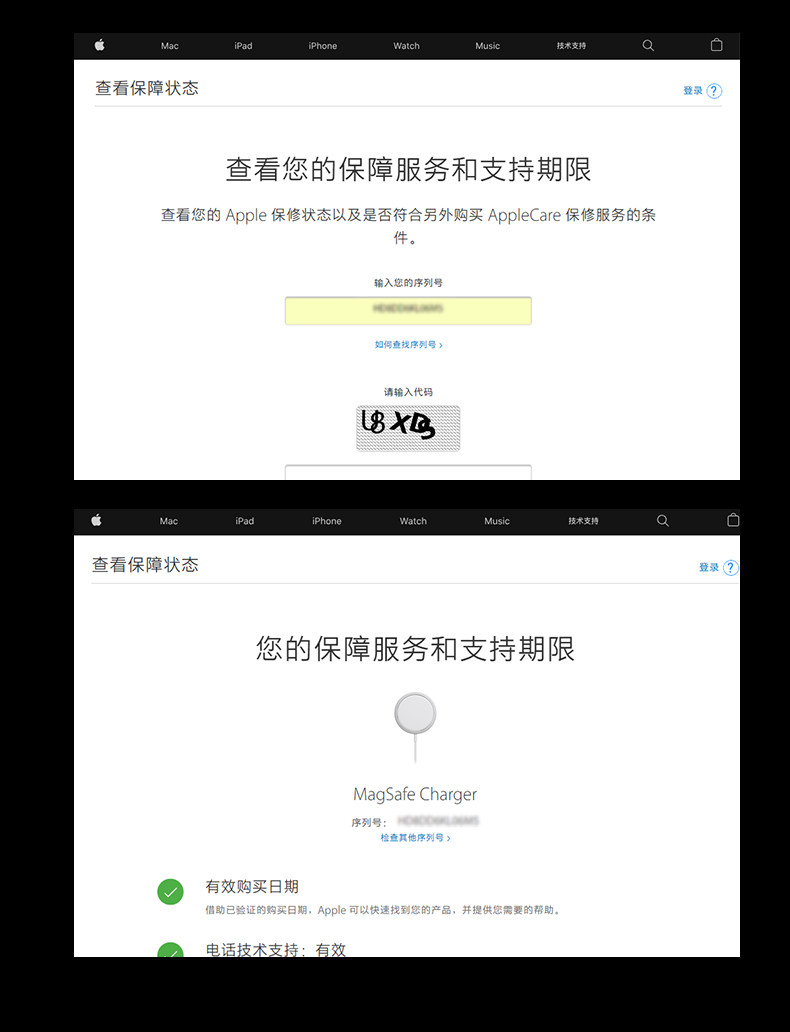Click the help question mark icon beside top 登录
Viewport: 790px width, 1032px height.
714,91
